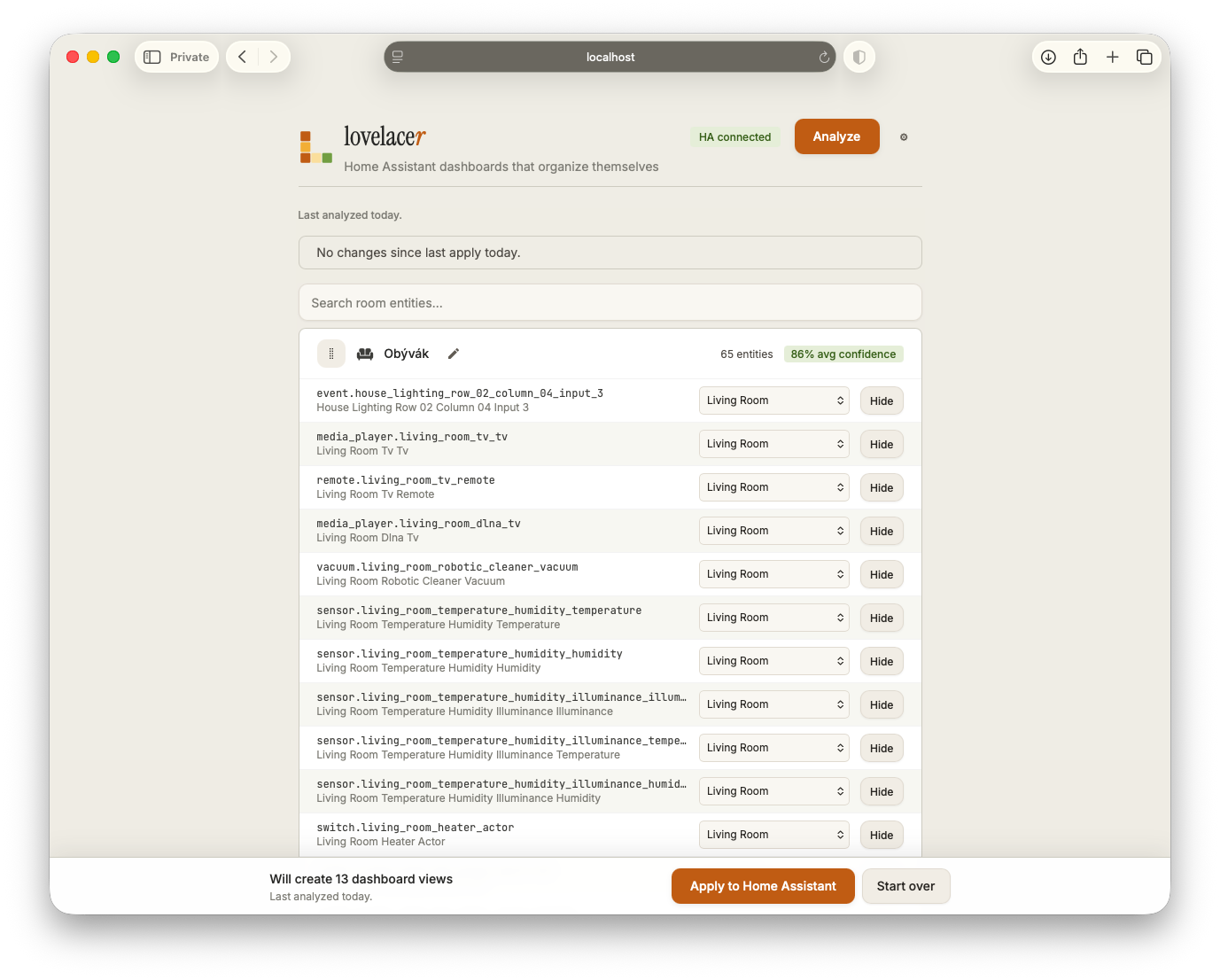Hide the illuminance_tempe sensor entity
The width and height of the screenshot is (1220, 980).
pyautogui.click(x=882, y=748)
